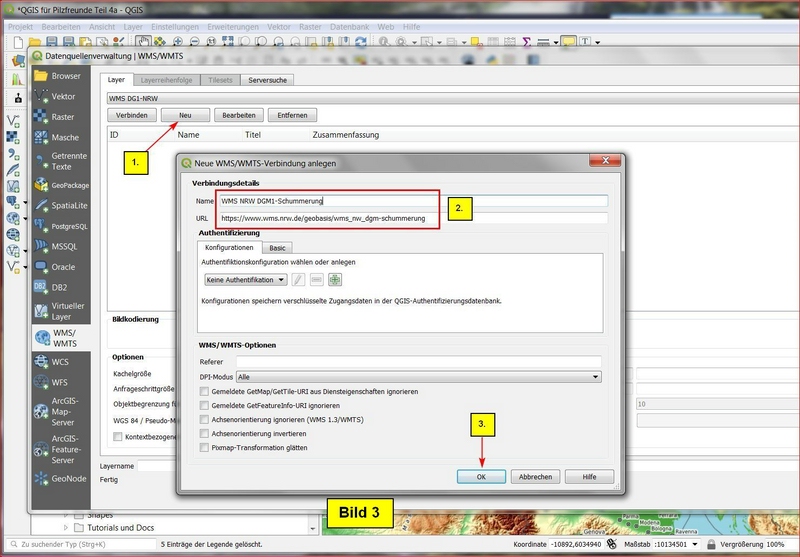Toggle the Kontextbezogene checkbox
This screenshot has width=800, height=557.
click(118, 437)
